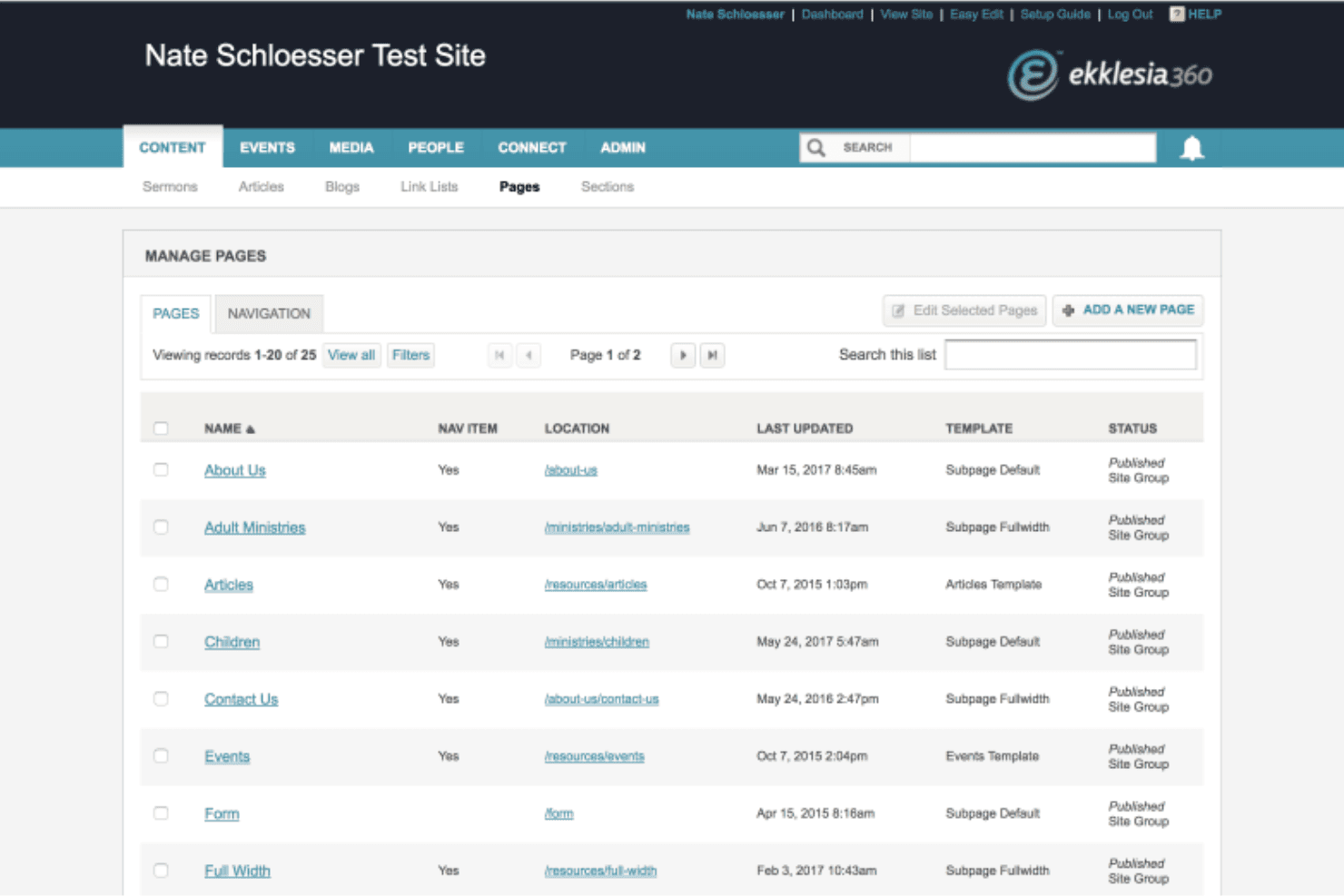The image size is (1344, 896).
Task: Open the CONNECT main menu
Action: coord(532,147)
